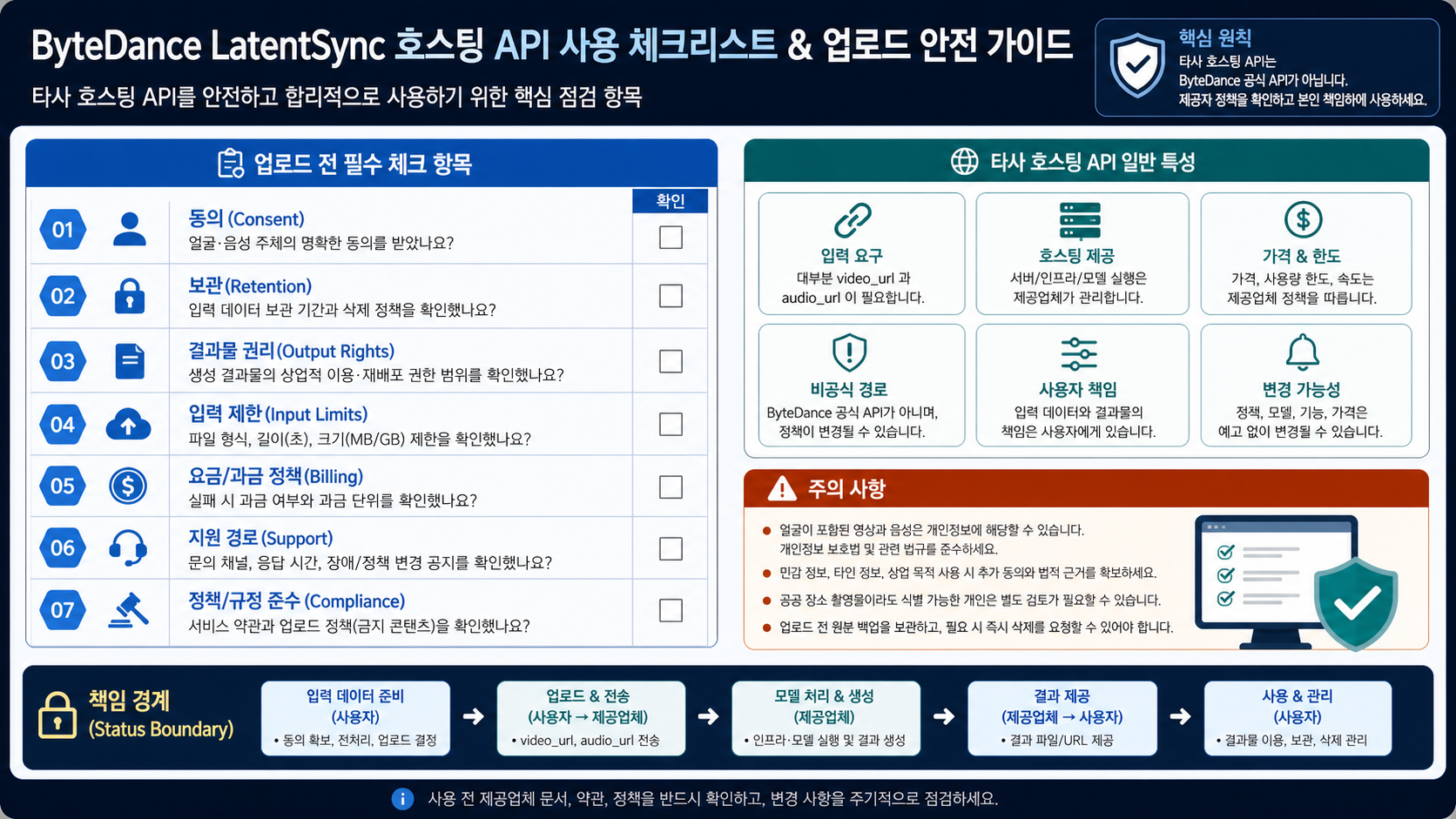Check the 요금/과금 정책 (Billing) checkbox
The width and height of the screenshot is (1456, 819).
tap(671, 487)
